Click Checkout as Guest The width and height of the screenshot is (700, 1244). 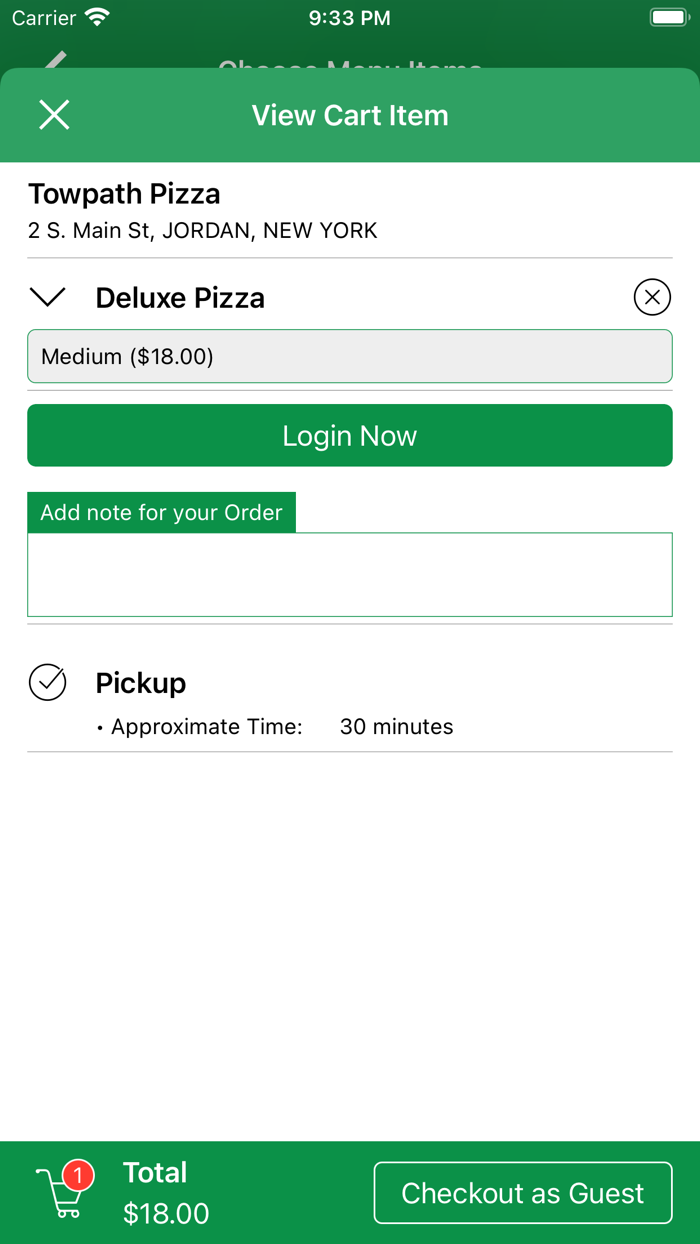point(523,1193)
